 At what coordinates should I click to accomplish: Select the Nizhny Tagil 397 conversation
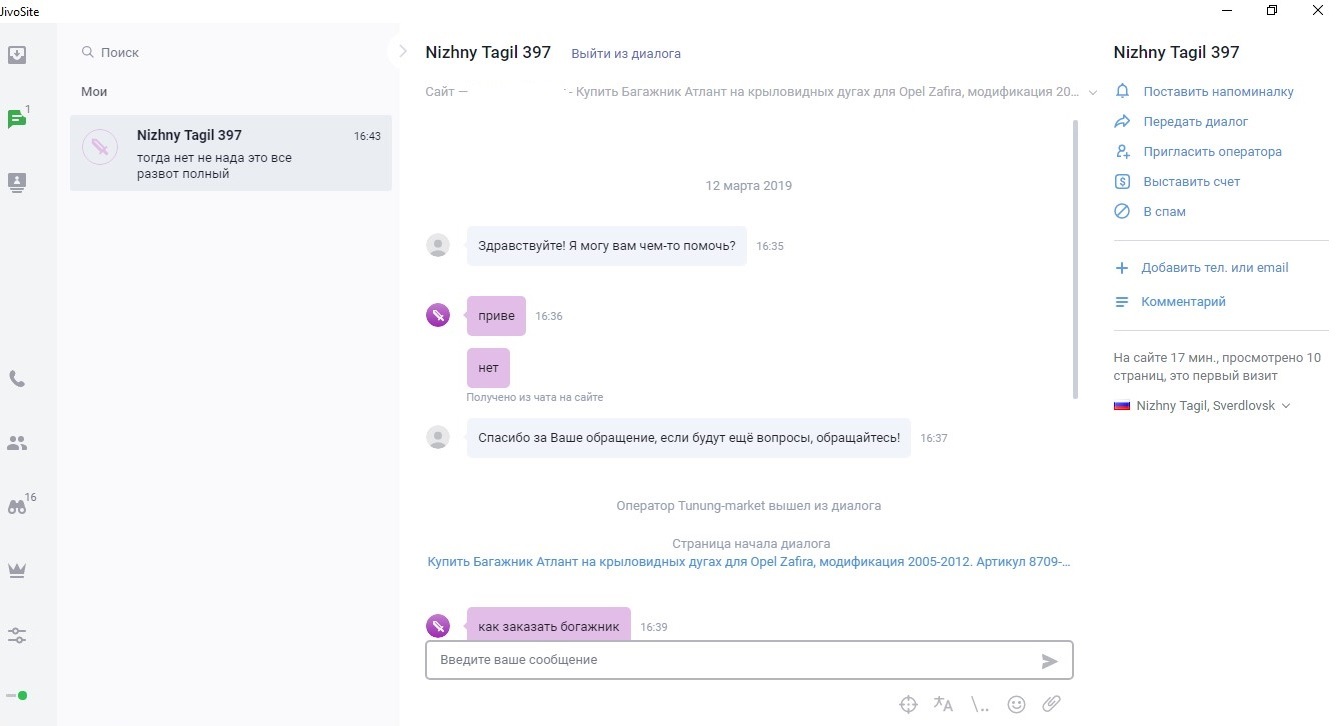[231, 153]
